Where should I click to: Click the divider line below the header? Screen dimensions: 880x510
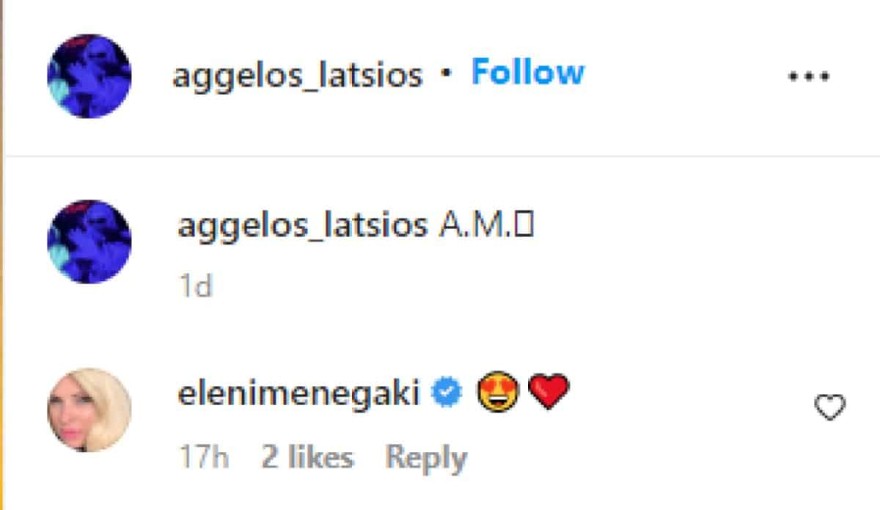[x=440, y=156]
